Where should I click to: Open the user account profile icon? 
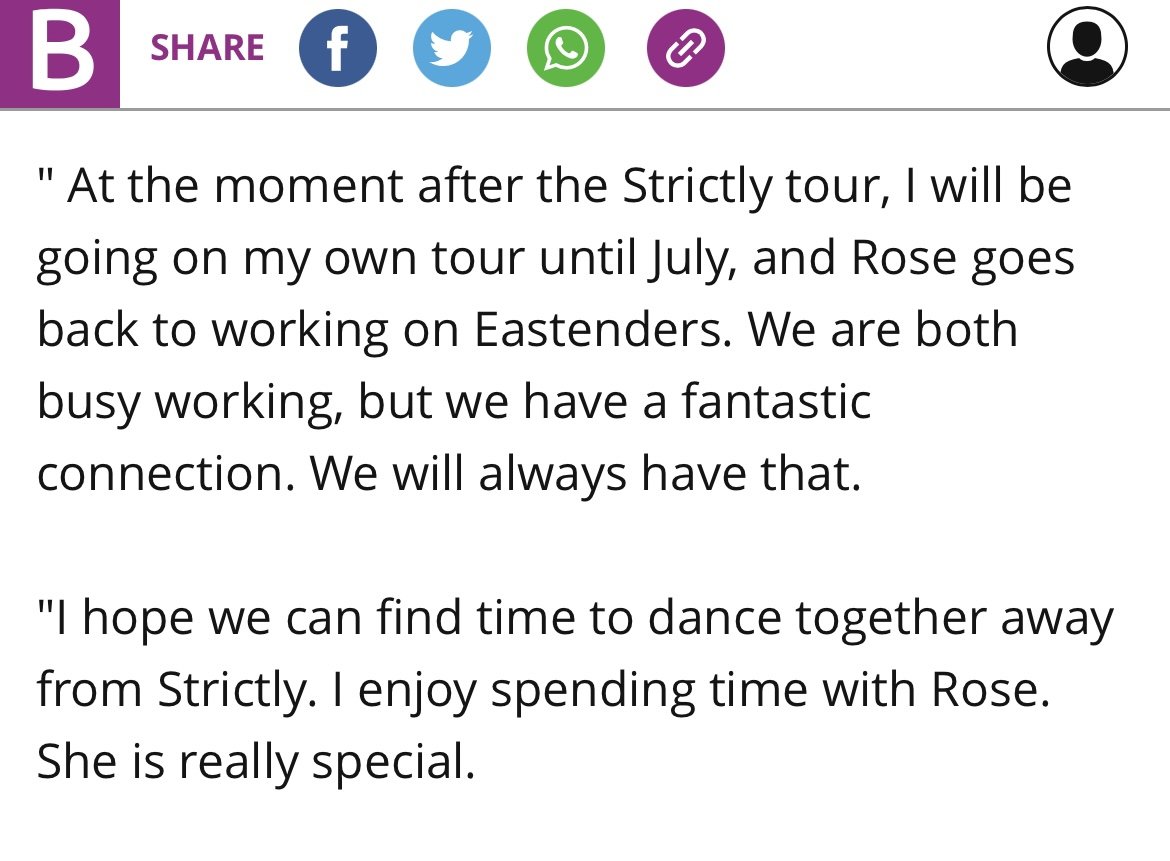1087,46
